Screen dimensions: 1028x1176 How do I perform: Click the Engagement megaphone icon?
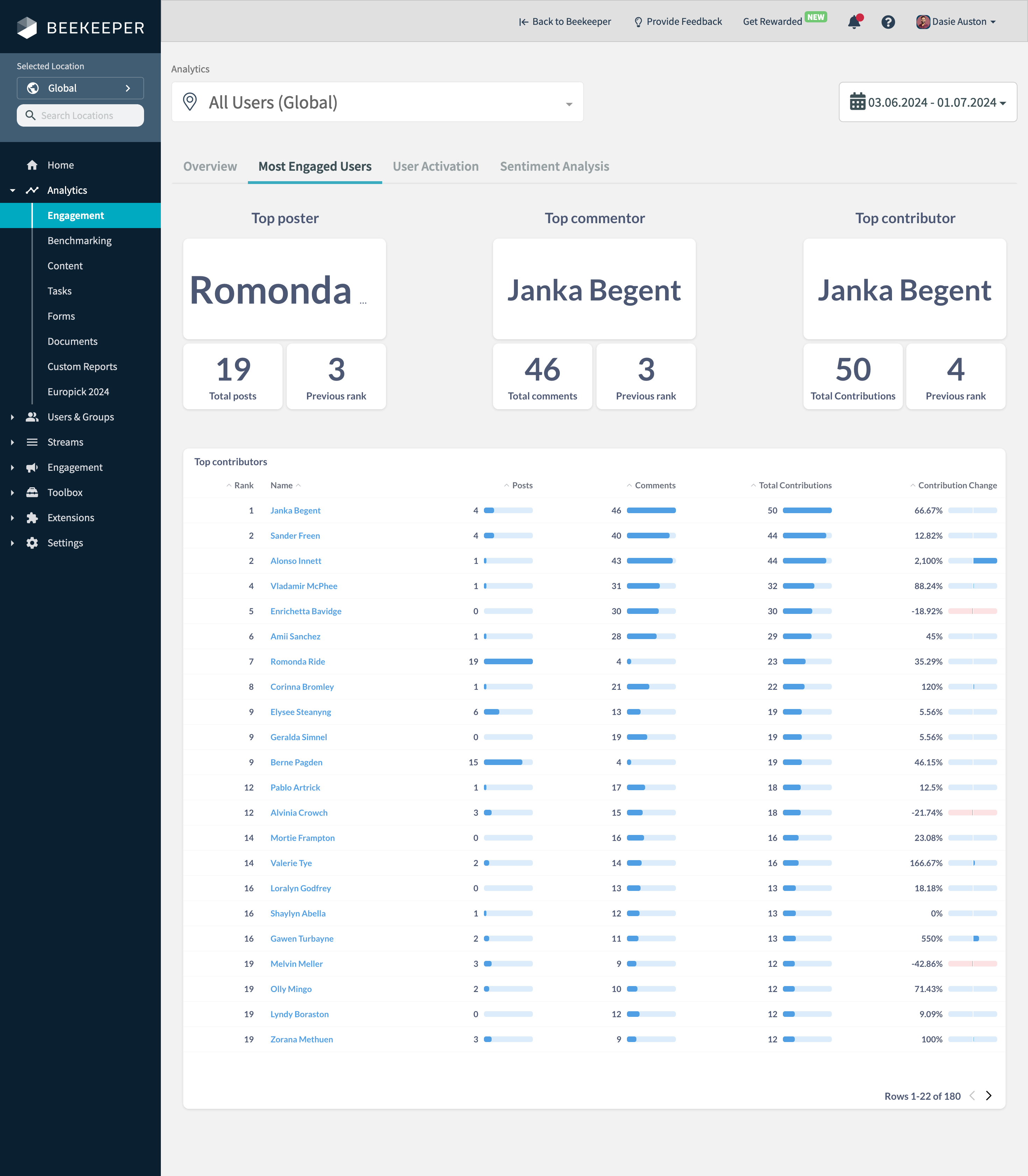click(32, 467)
